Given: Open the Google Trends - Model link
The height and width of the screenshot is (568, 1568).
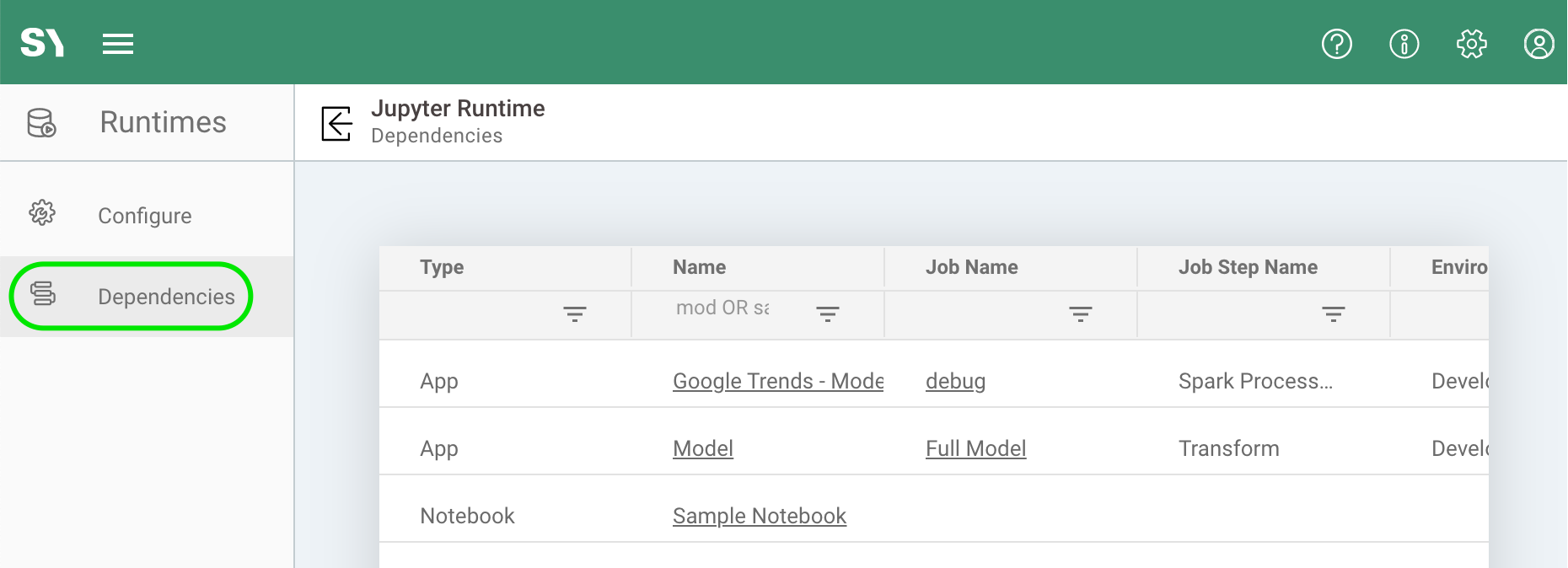Looking at the screenshot, I should click(777, 381).
